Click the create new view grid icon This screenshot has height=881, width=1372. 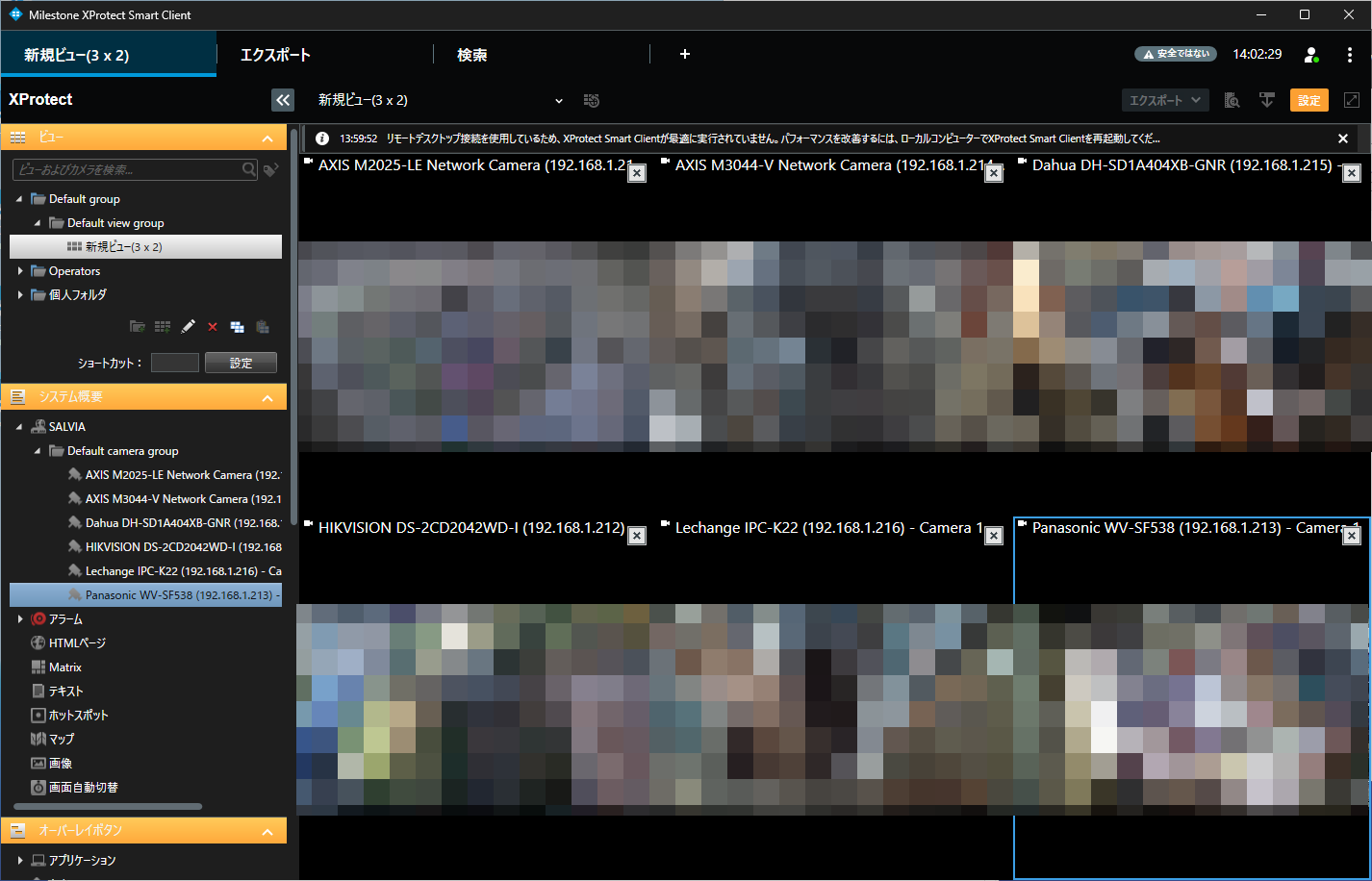[163, 327]
